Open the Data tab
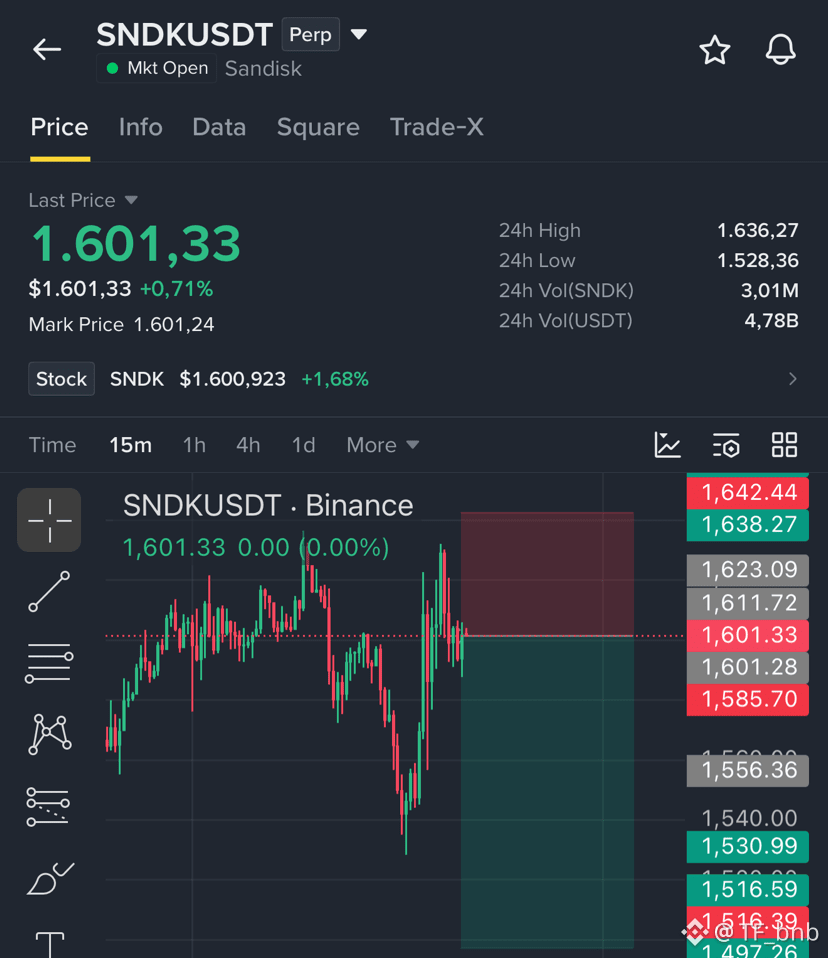828x958 pixels. click(219, 127)
